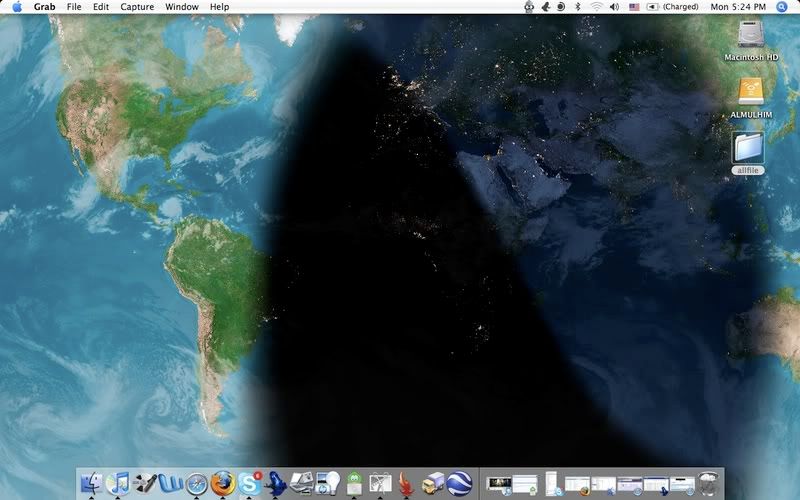Open the Capture menu
The width and height of the screenshot is (800, 500).
(137, 7)
